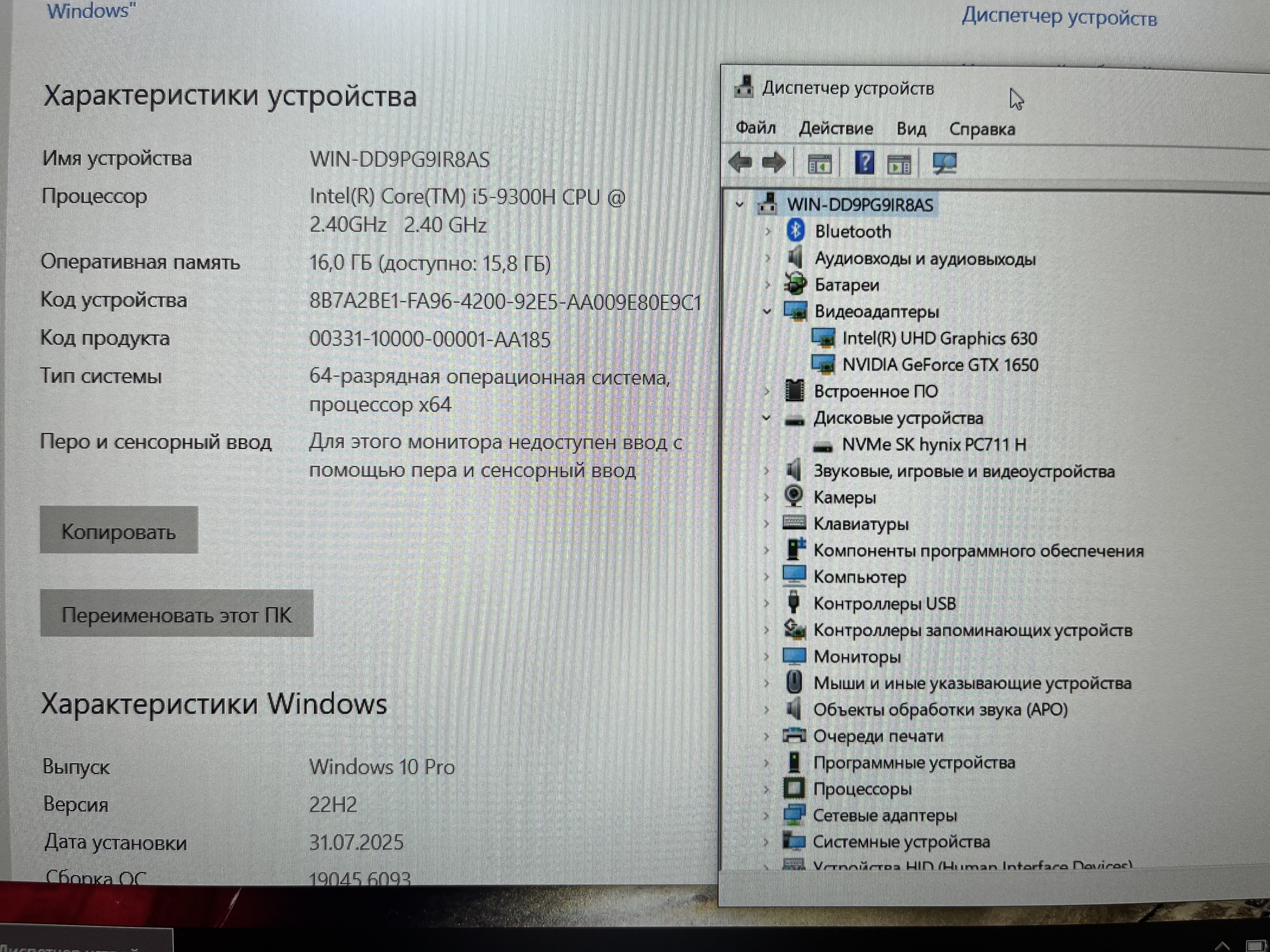Click the Back arrow toolbar icon

pyautogui.click(x=740, y=163)
